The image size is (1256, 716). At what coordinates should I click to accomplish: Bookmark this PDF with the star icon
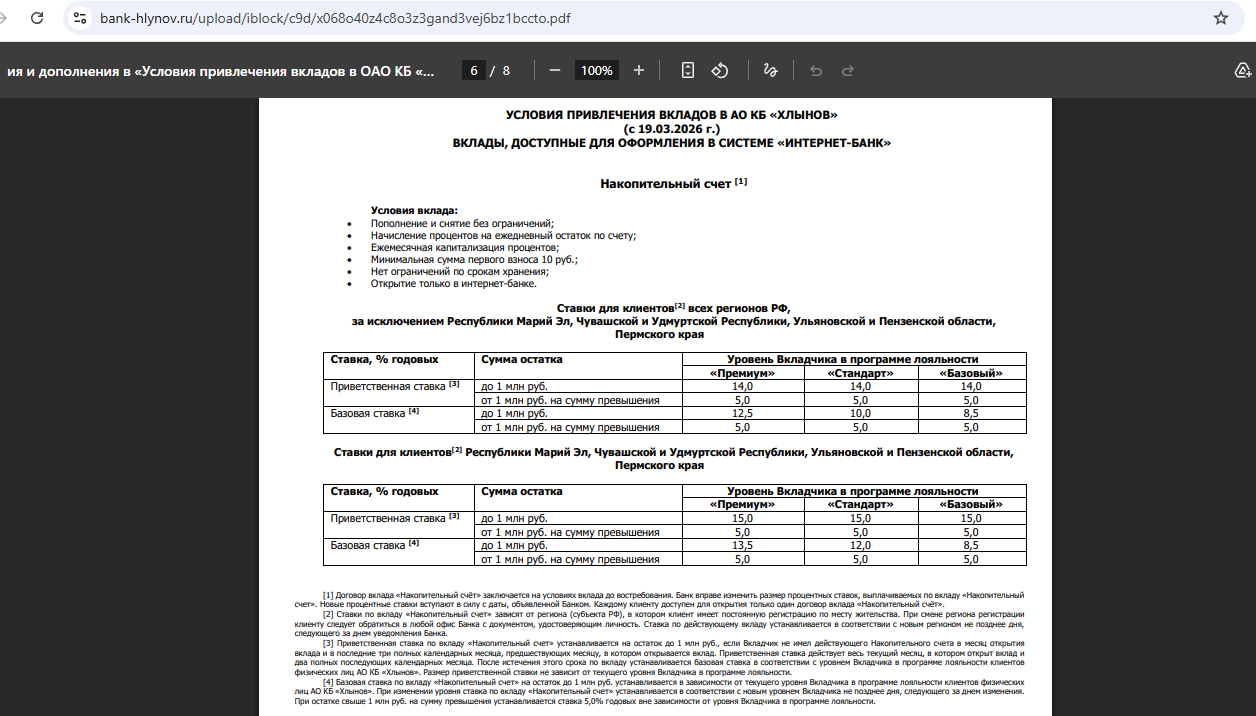click(x=1220, y=18)
